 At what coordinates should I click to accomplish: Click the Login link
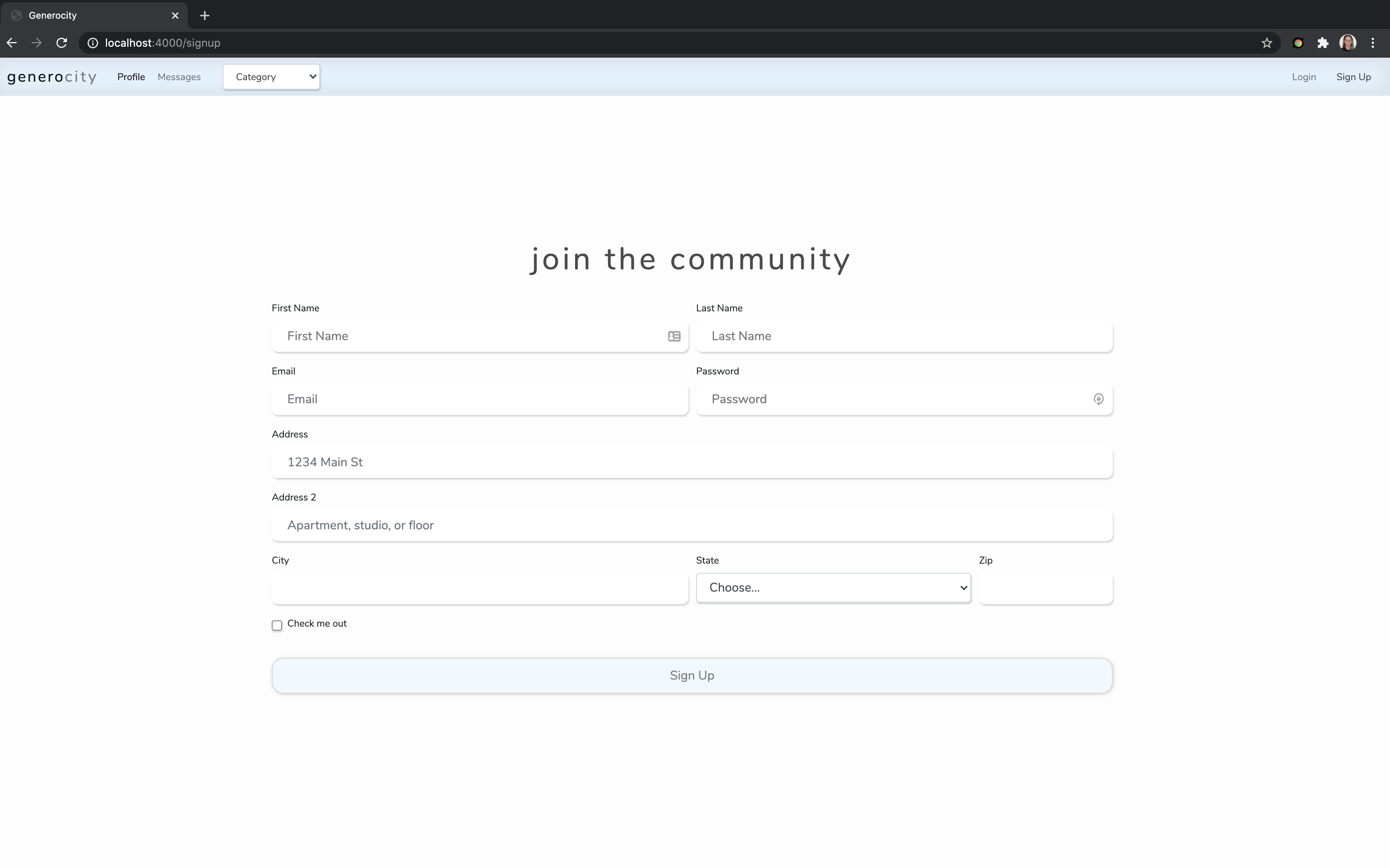pos(1303,77)
